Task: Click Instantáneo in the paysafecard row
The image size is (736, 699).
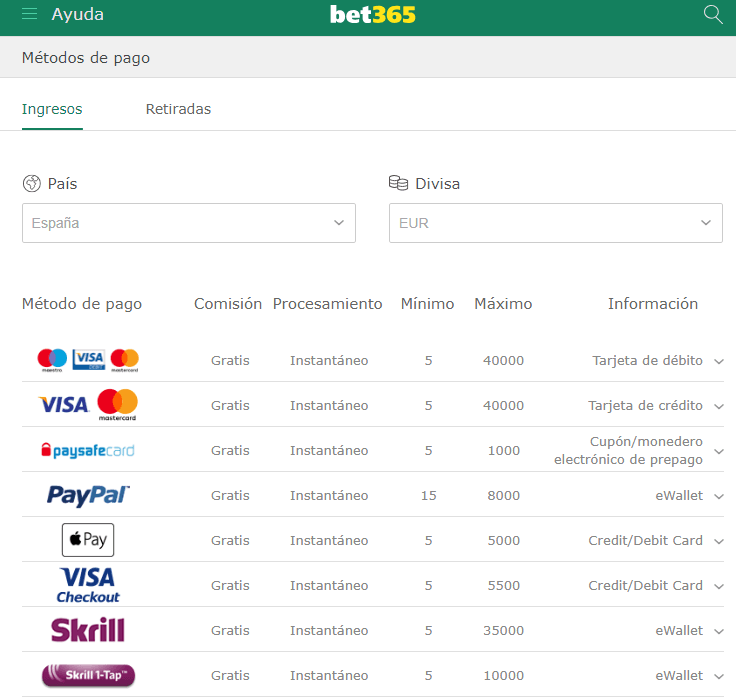Action: 329,450
